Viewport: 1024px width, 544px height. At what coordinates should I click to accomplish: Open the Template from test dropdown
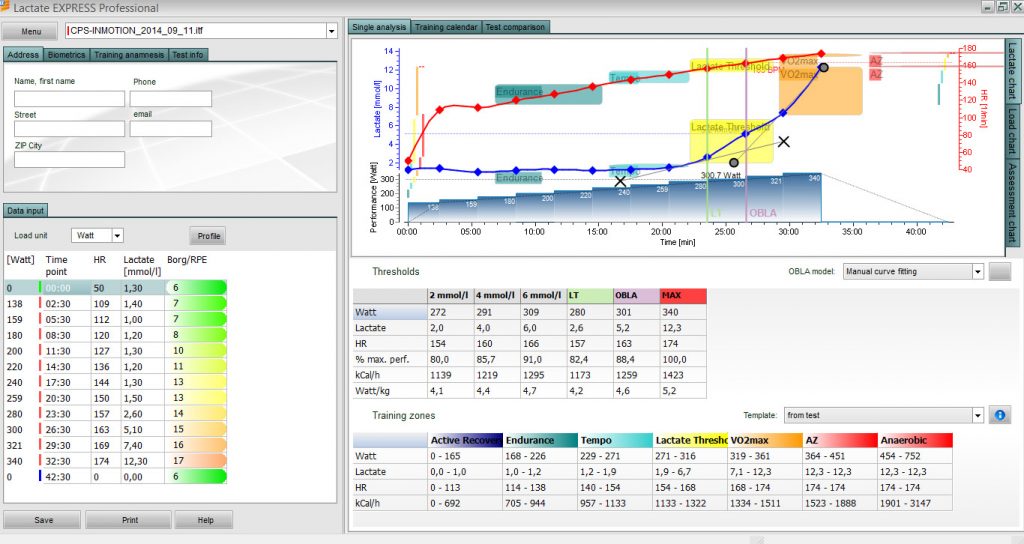(x=978, y=415)
